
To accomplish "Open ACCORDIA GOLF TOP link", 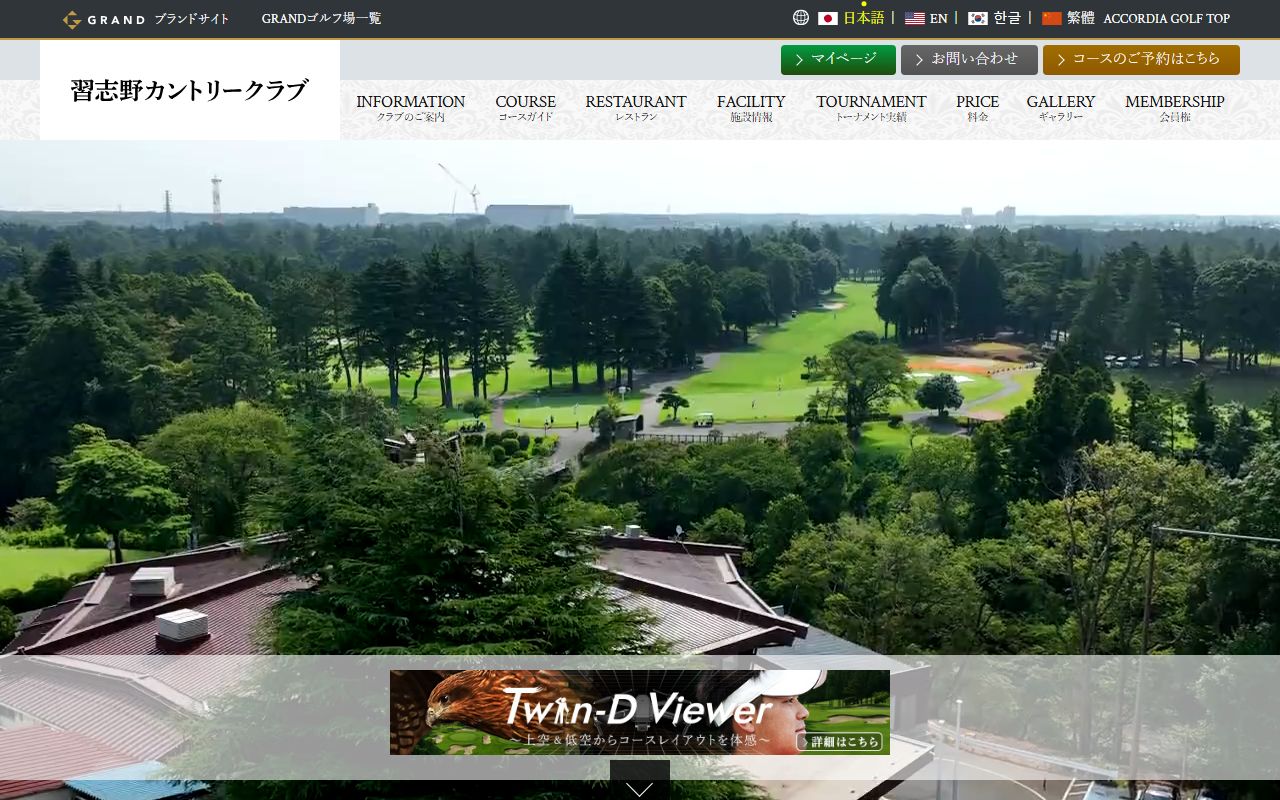I will [1166, 18].
